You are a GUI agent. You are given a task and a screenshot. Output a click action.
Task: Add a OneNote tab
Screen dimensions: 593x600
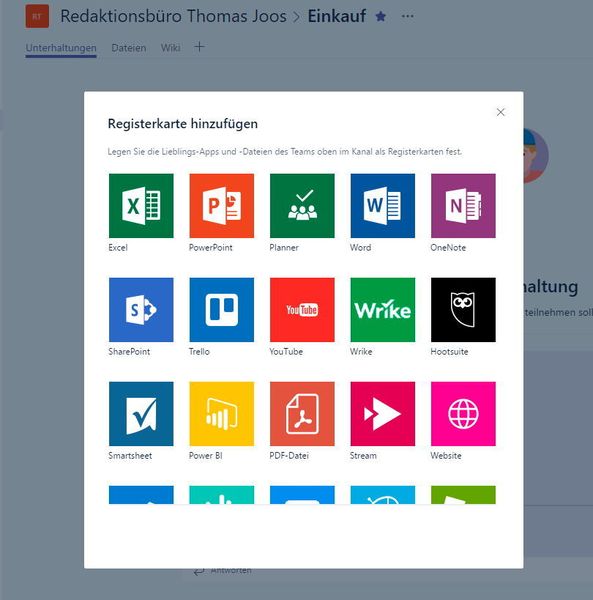pos(463,205)
